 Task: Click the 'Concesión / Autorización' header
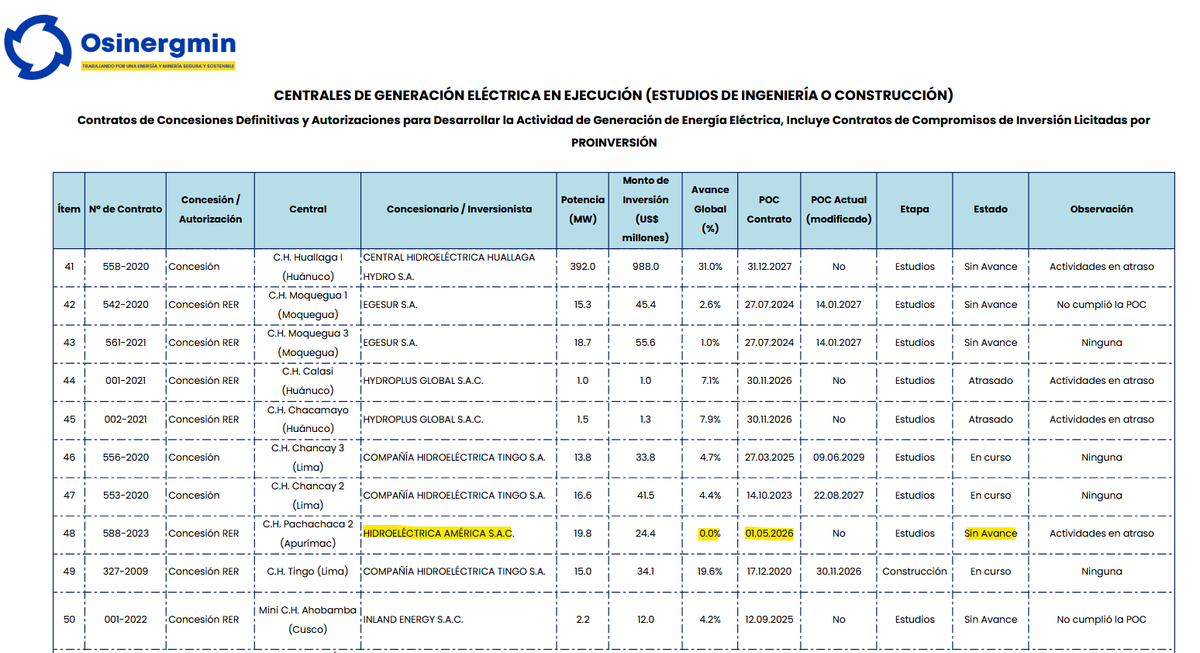(210, 210)
